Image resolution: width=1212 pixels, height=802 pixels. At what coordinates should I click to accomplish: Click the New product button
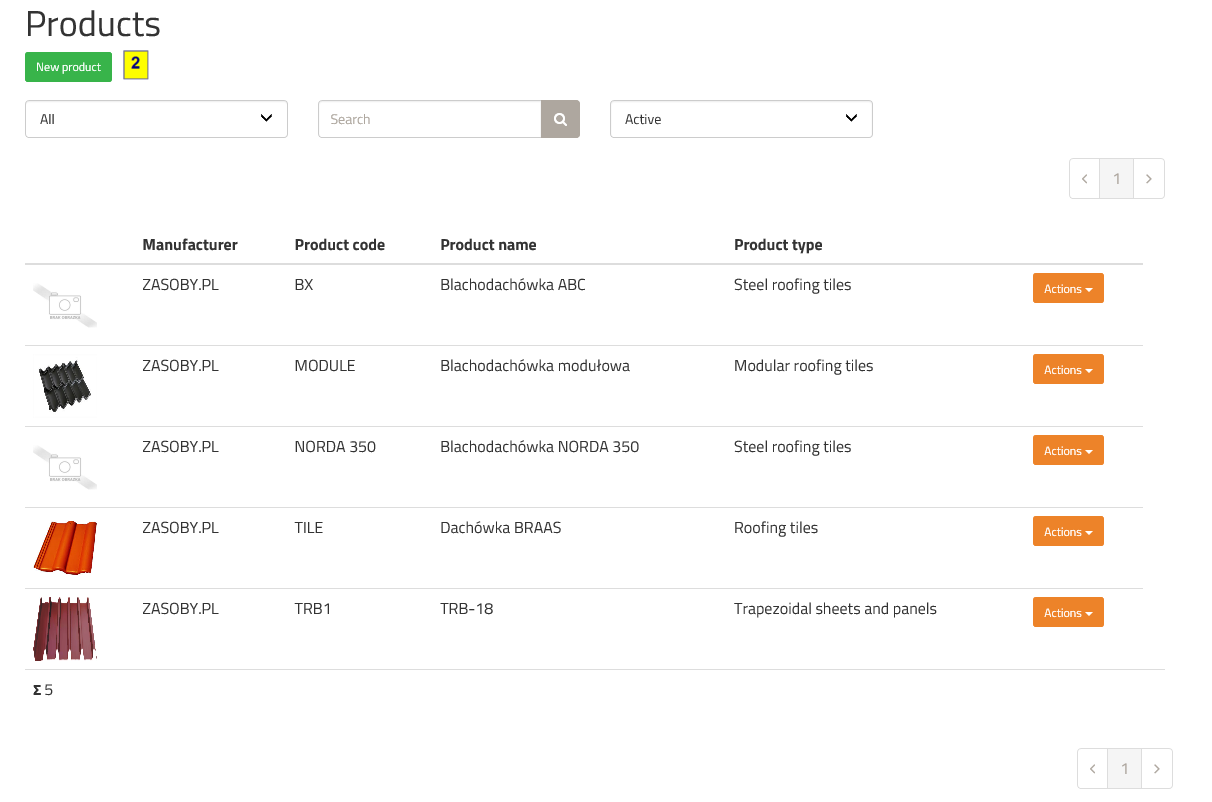(x=68, y=67)
